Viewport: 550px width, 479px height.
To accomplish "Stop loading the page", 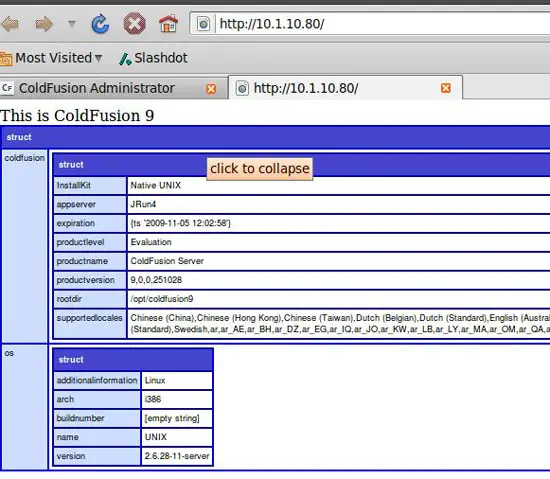I will click(x=135, y=23).
